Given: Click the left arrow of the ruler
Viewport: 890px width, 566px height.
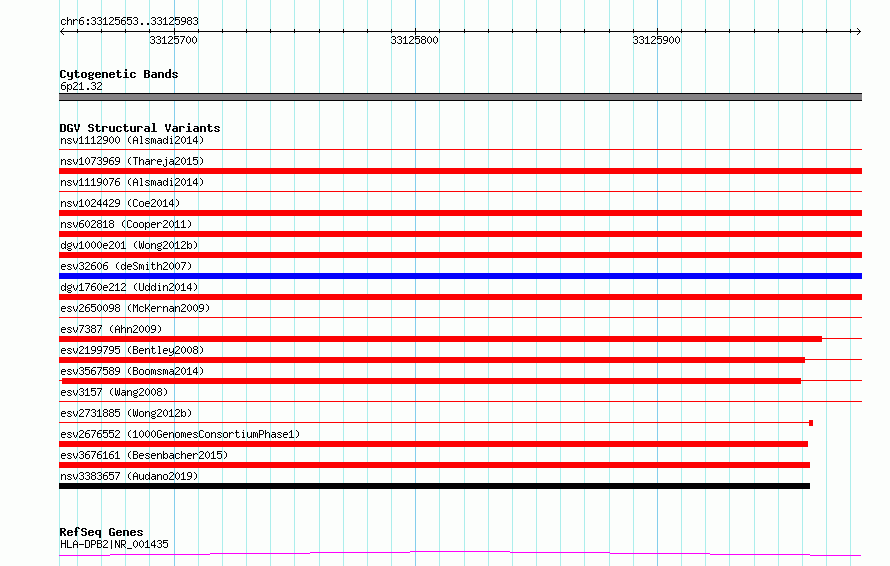Looking at the screenshot, I should click(62, 31).
